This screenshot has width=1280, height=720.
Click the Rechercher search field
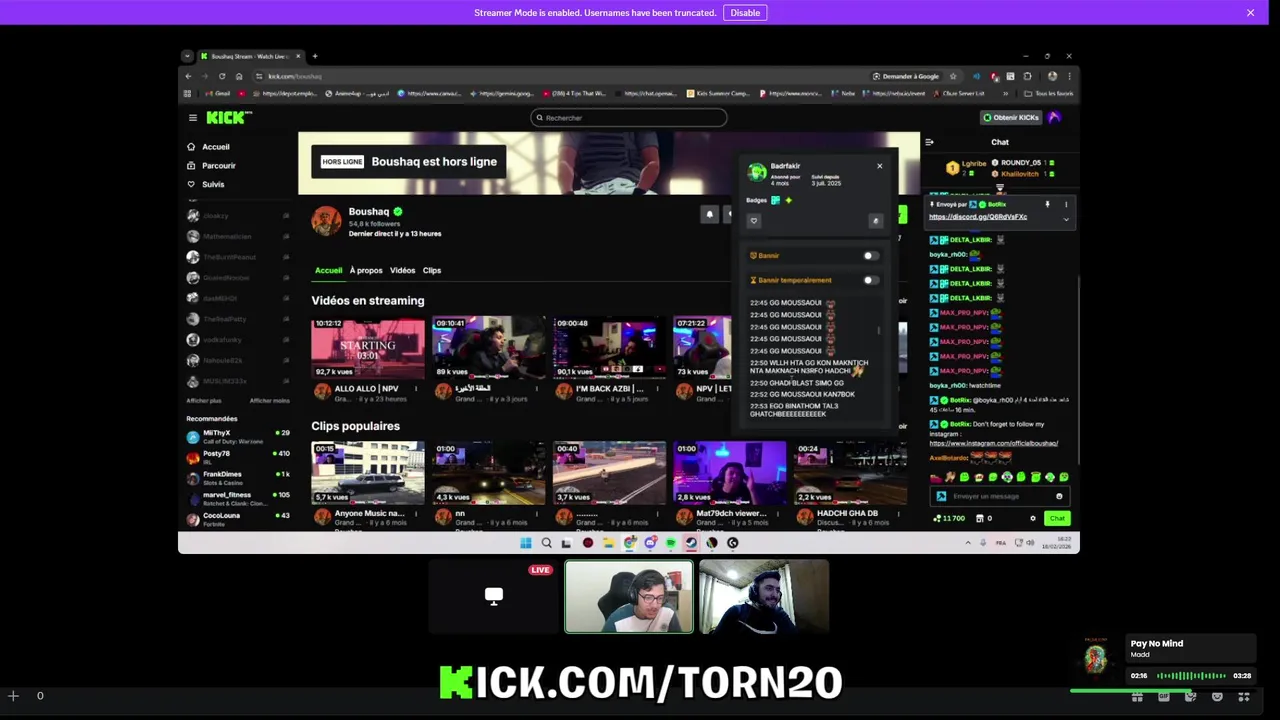pyautogui.click(x=629, y=118)
